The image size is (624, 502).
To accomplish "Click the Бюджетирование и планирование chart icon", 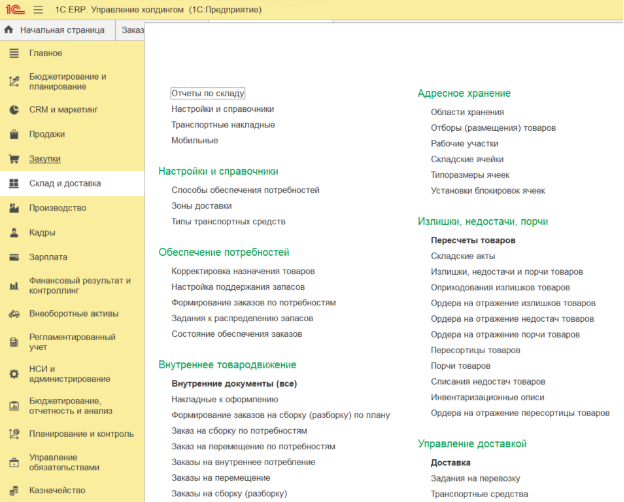I will click(14, 82).
